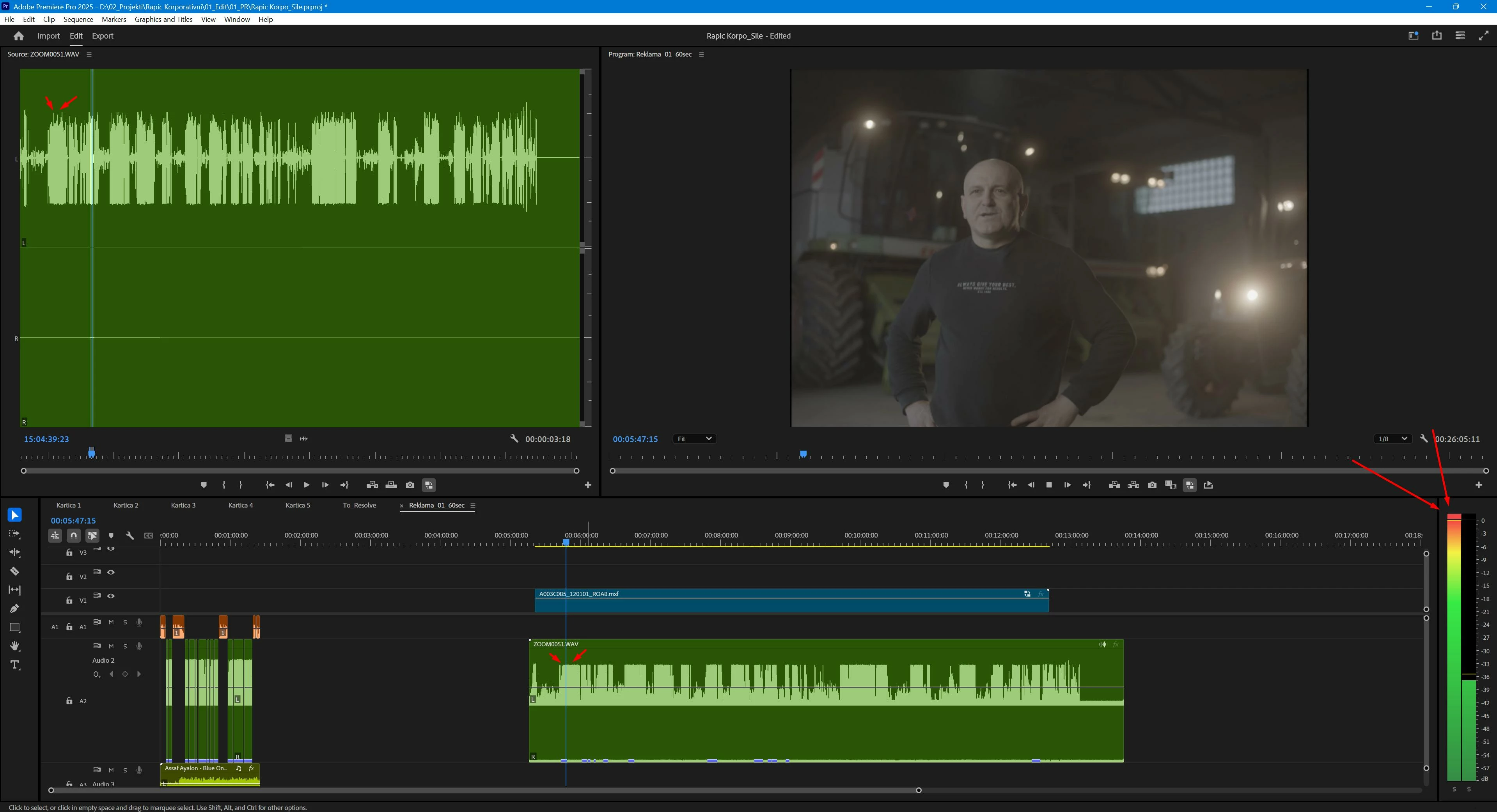This screenshot has height=812, width=1497.
Task: Click the Source monitor playhead handle
Action: click(x=91, y=452)
